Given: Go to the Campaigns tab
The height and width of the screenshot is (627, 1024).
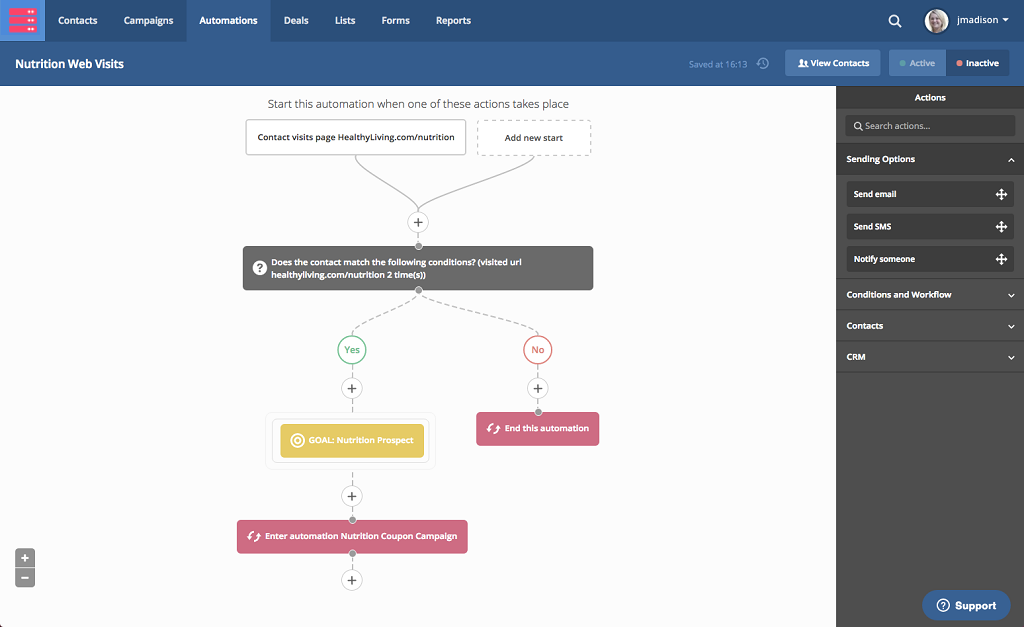Looking at the screenshot, I should click(x=148, y=21).
